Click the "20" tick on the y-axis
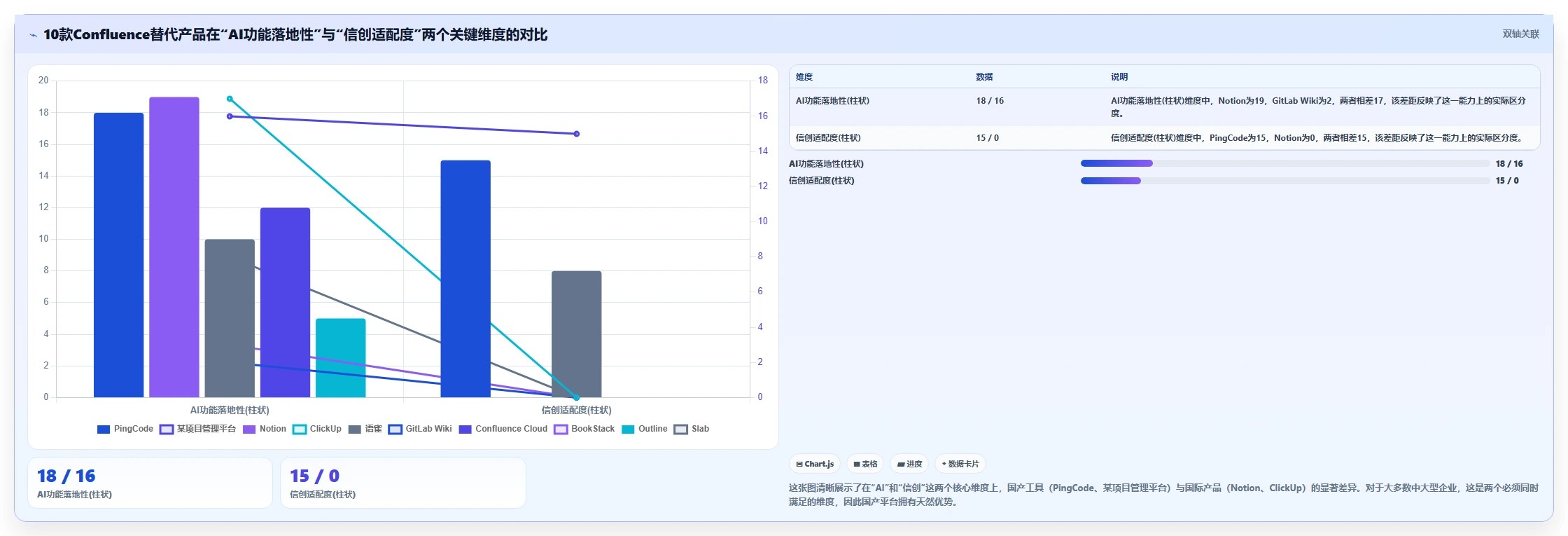Screen dimensions: 1568x536 click(43, 81)
